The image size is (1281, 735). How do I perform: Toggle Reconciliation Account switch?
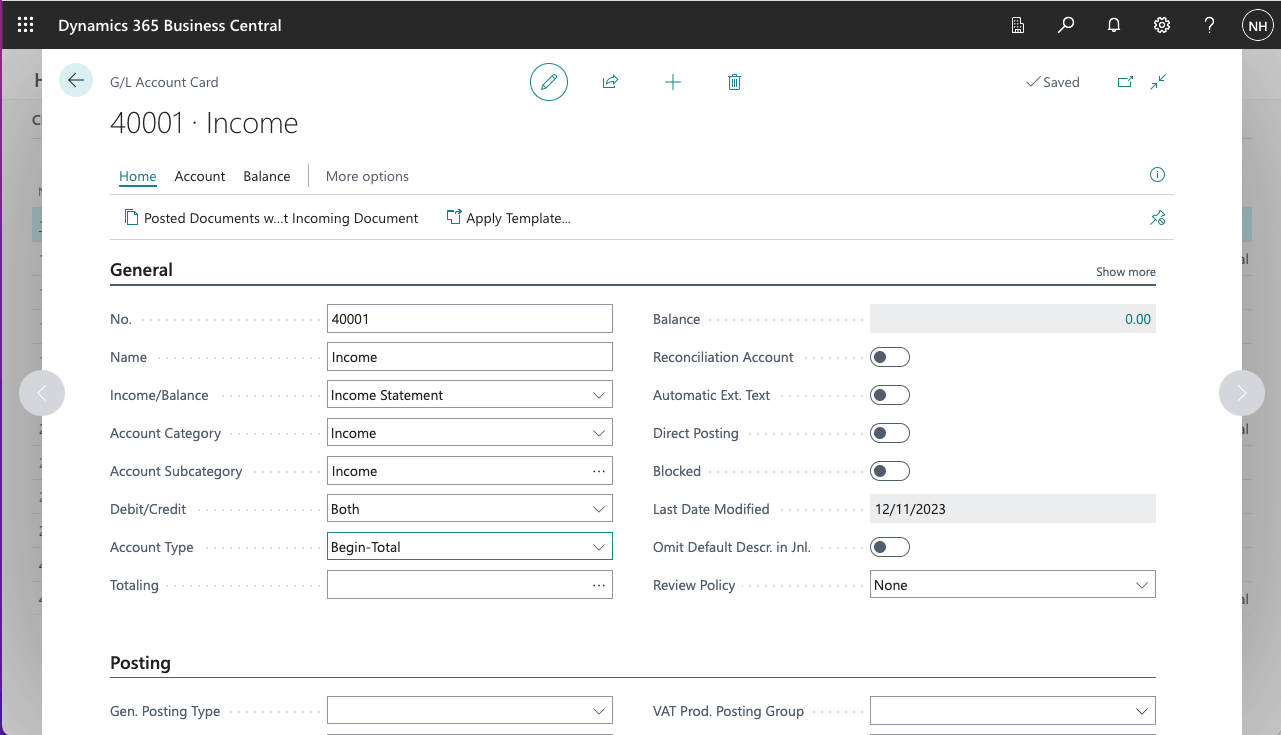[889, 357]
